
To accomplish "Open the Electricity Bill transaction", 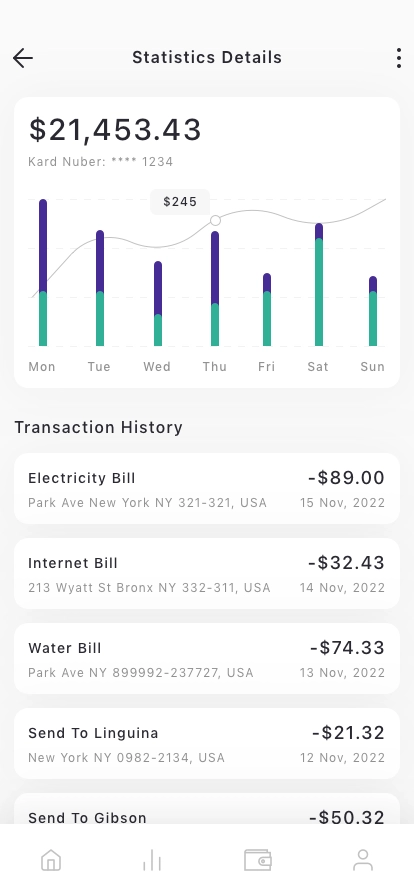I will coord(207,489).
